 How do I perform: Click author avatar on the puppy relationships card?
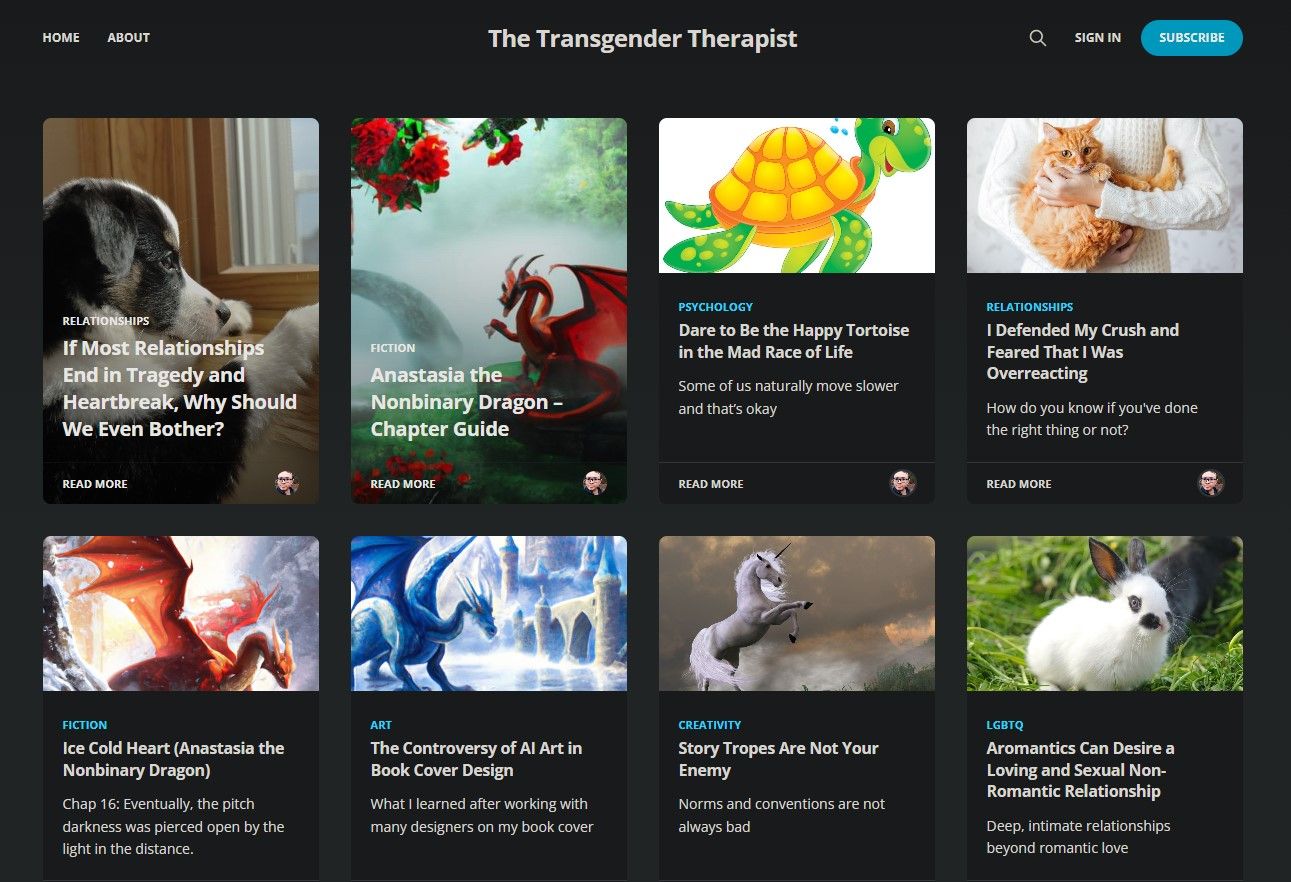click(x=287, y=483)
